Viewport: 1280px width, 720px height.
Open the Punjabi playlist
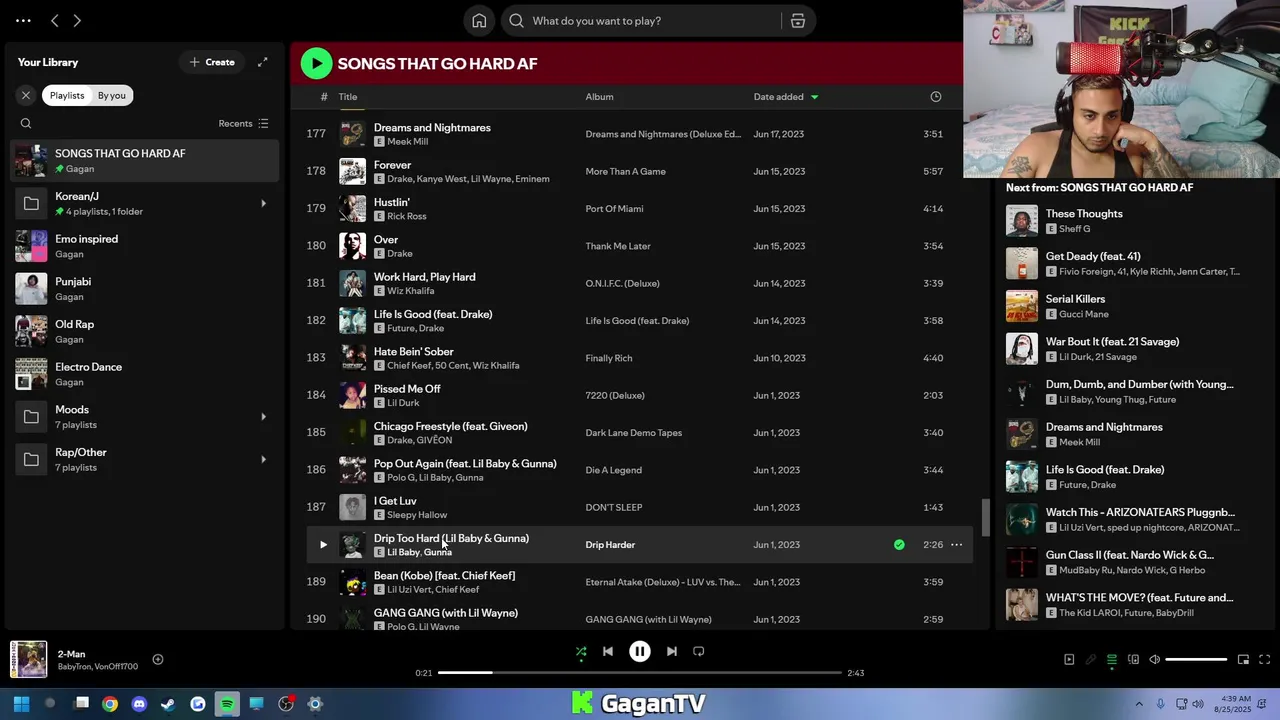click(x=145, y=289)
